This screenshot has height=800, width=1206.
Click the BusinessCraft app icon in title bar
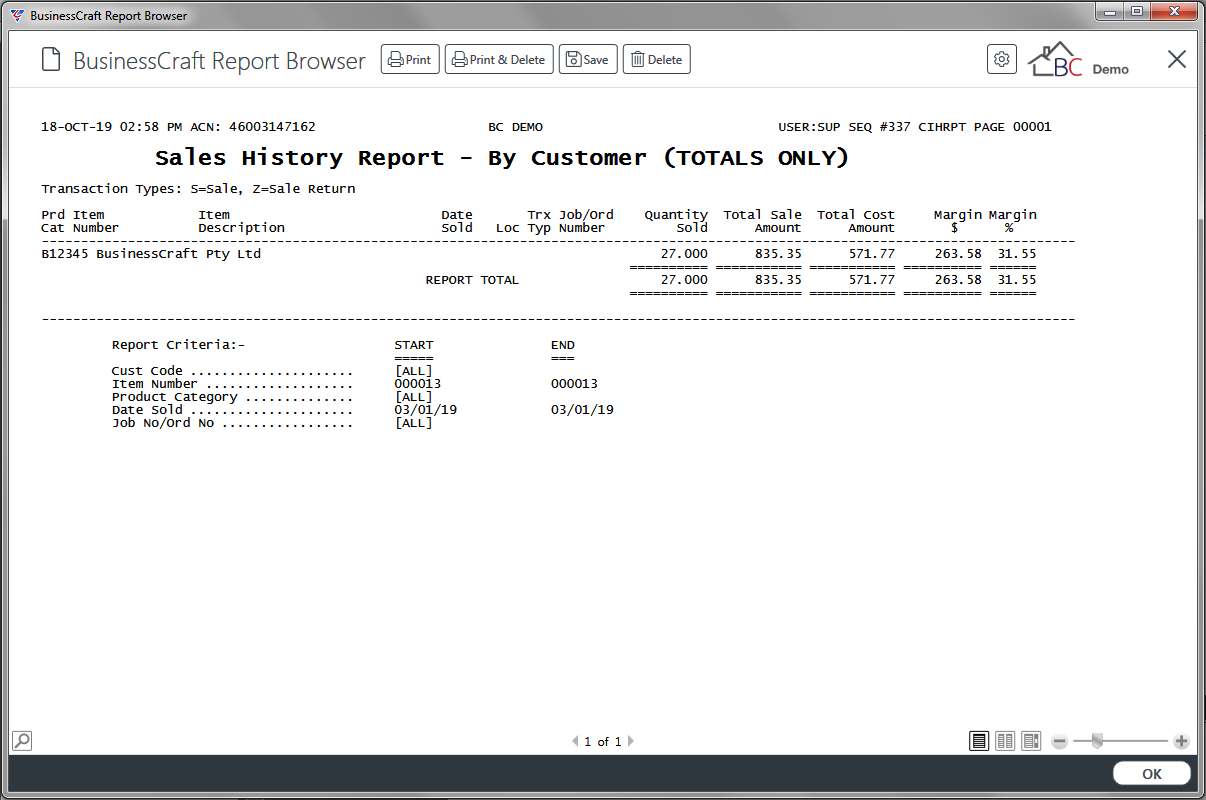[x=18, y=15]
